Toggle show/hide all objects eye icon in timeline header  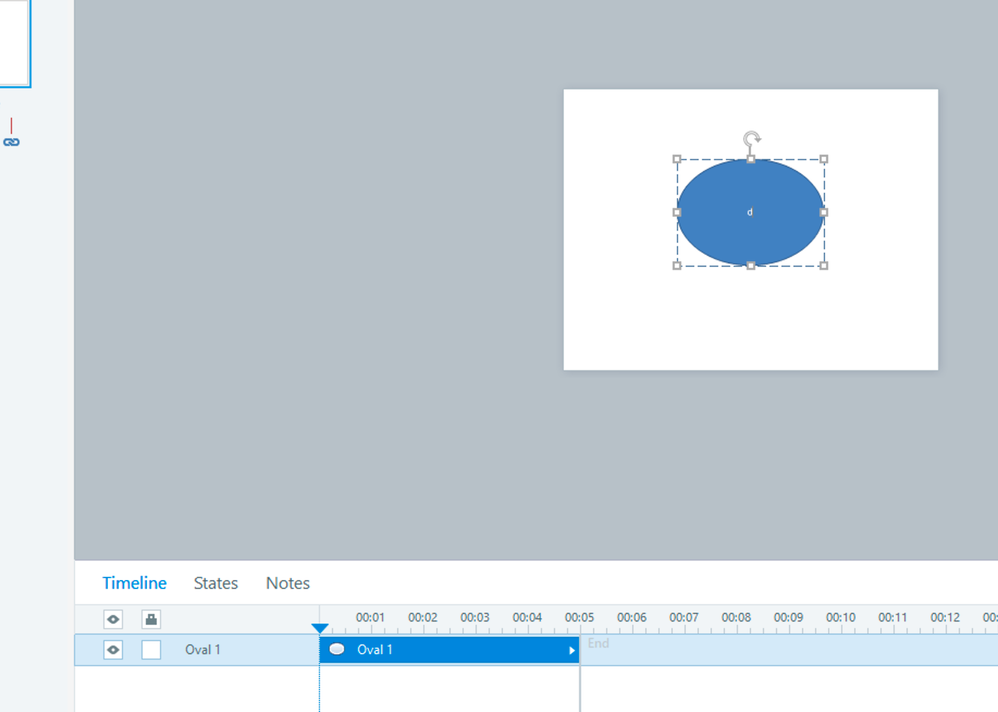click(x=113, y=619)
